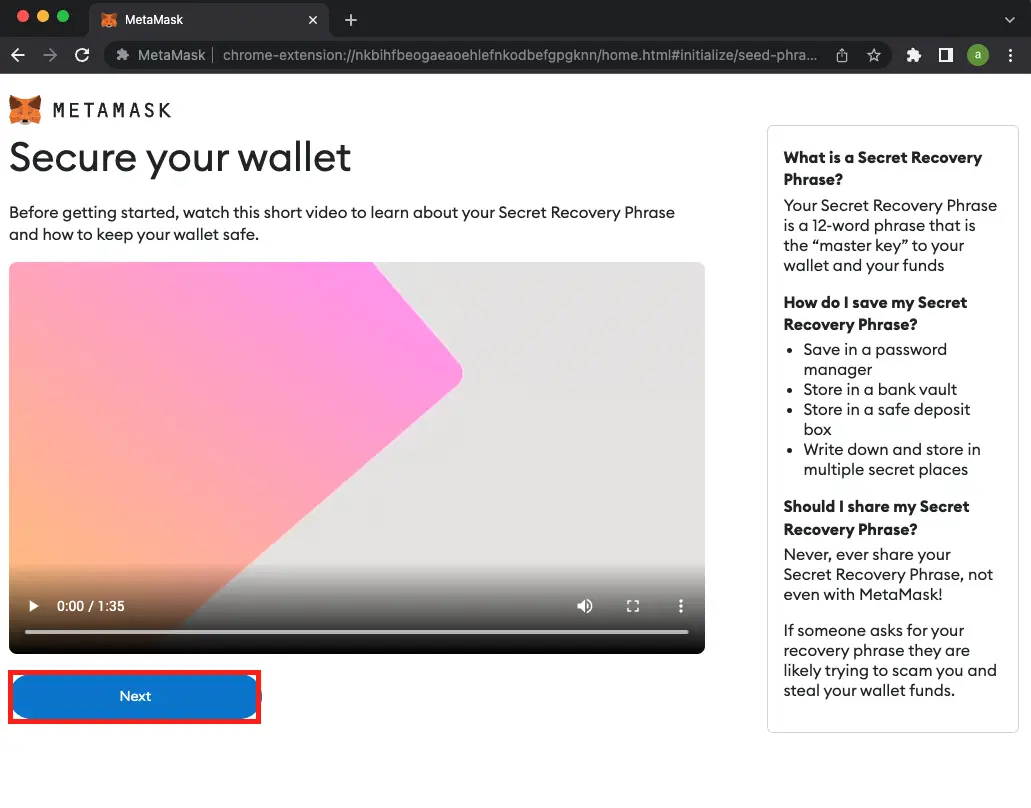Share this page from the address bar

tap(842, 55)
